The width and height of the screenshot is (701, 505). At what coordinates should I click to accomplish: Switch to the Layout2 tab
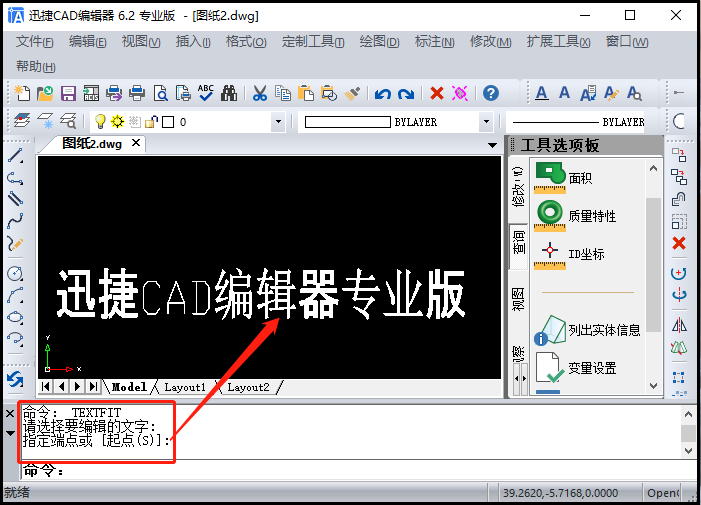(248, 387)
